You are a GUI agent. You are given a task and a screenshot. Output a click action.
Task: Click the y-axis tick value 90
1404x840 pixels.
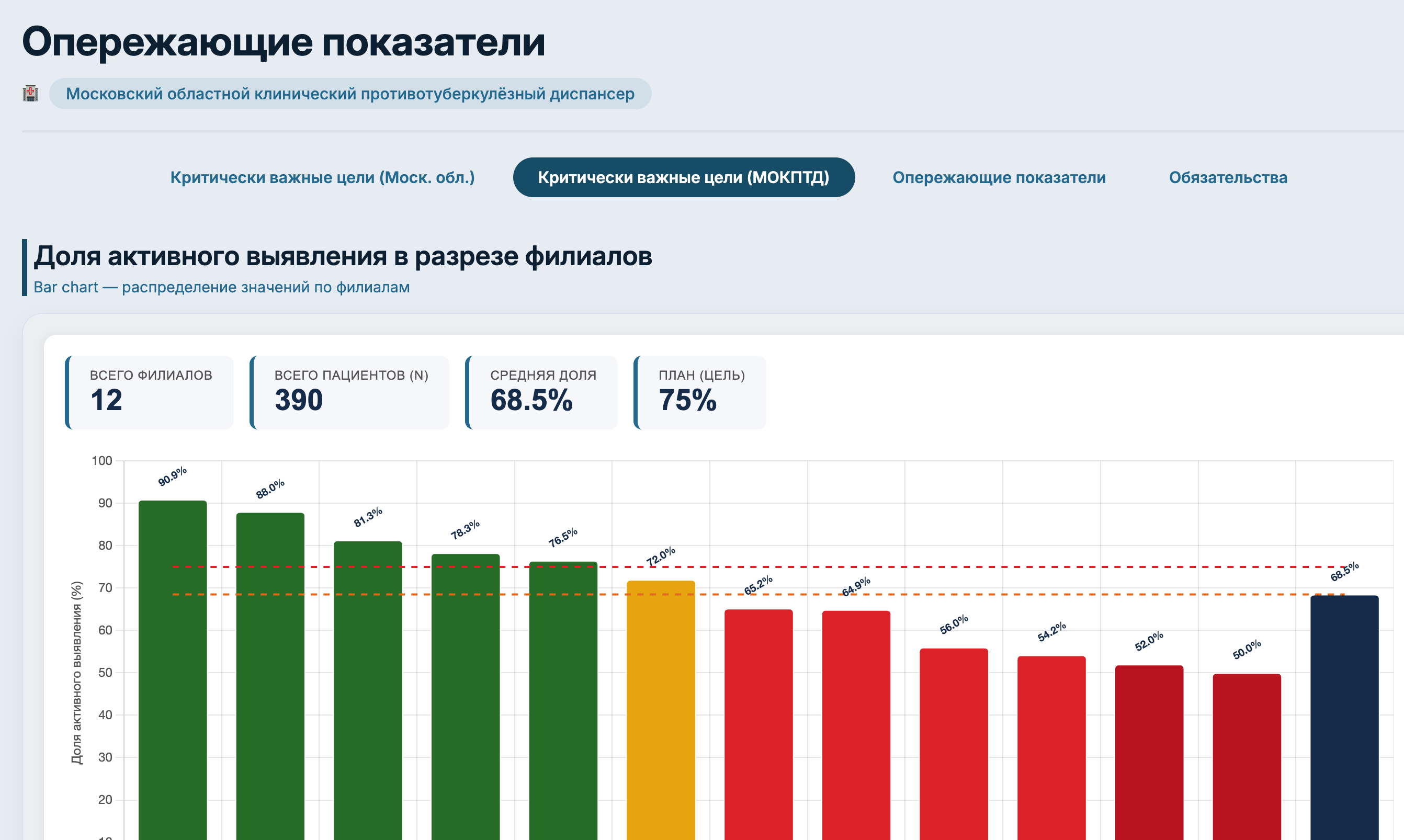pyautogui.click(x=105, y=503)
